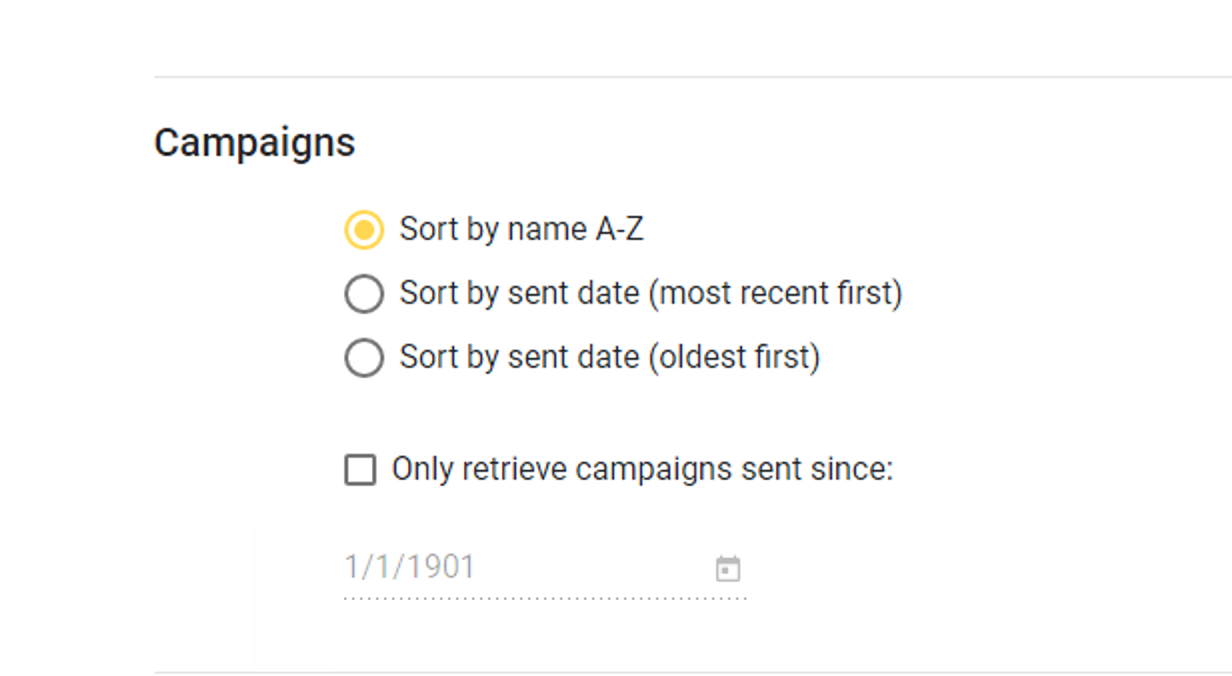Click the 'oldest first' label text

pos(734,357)
